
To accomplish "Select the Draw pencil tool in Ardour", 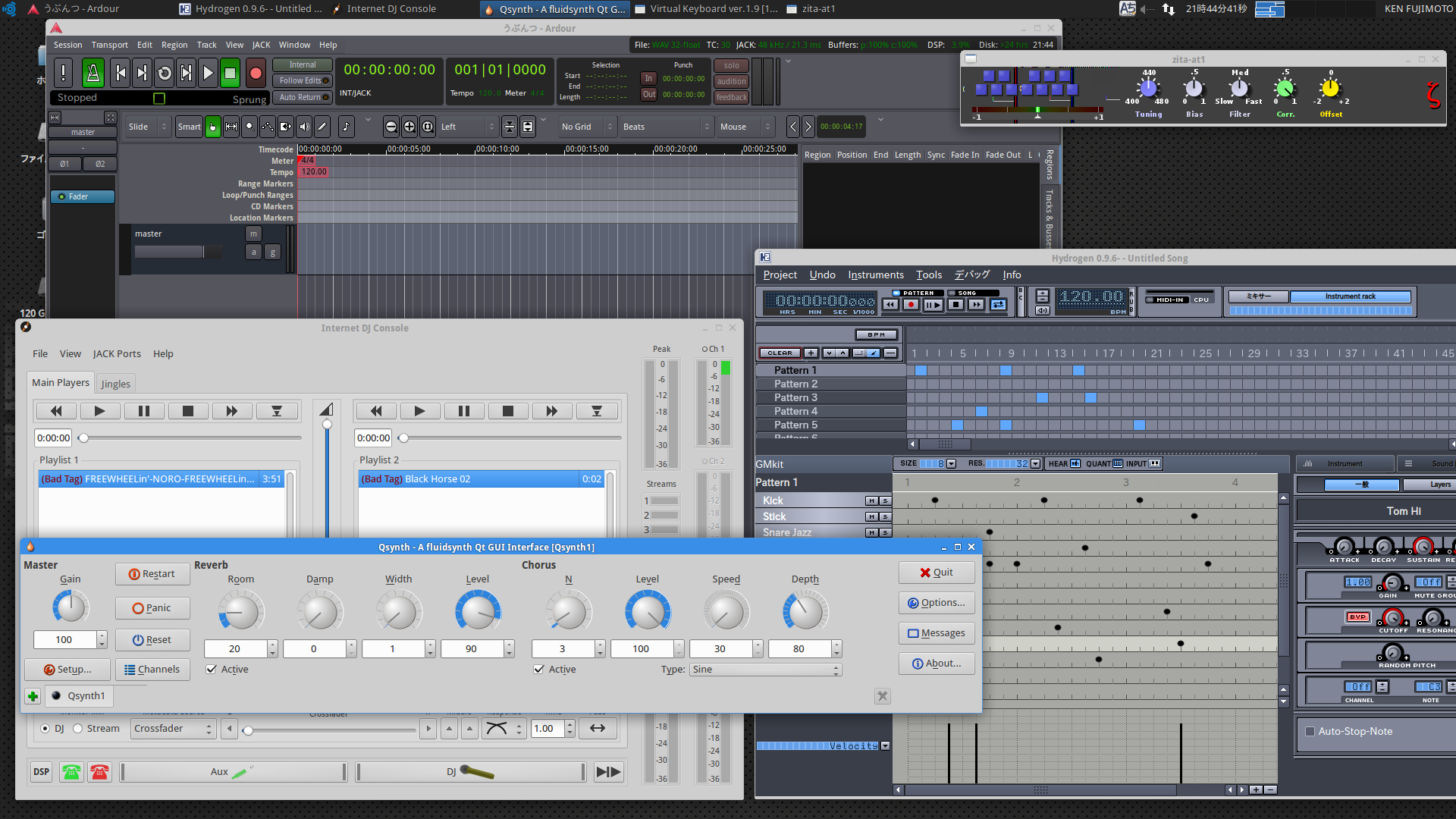I will [x=322, y=127].
